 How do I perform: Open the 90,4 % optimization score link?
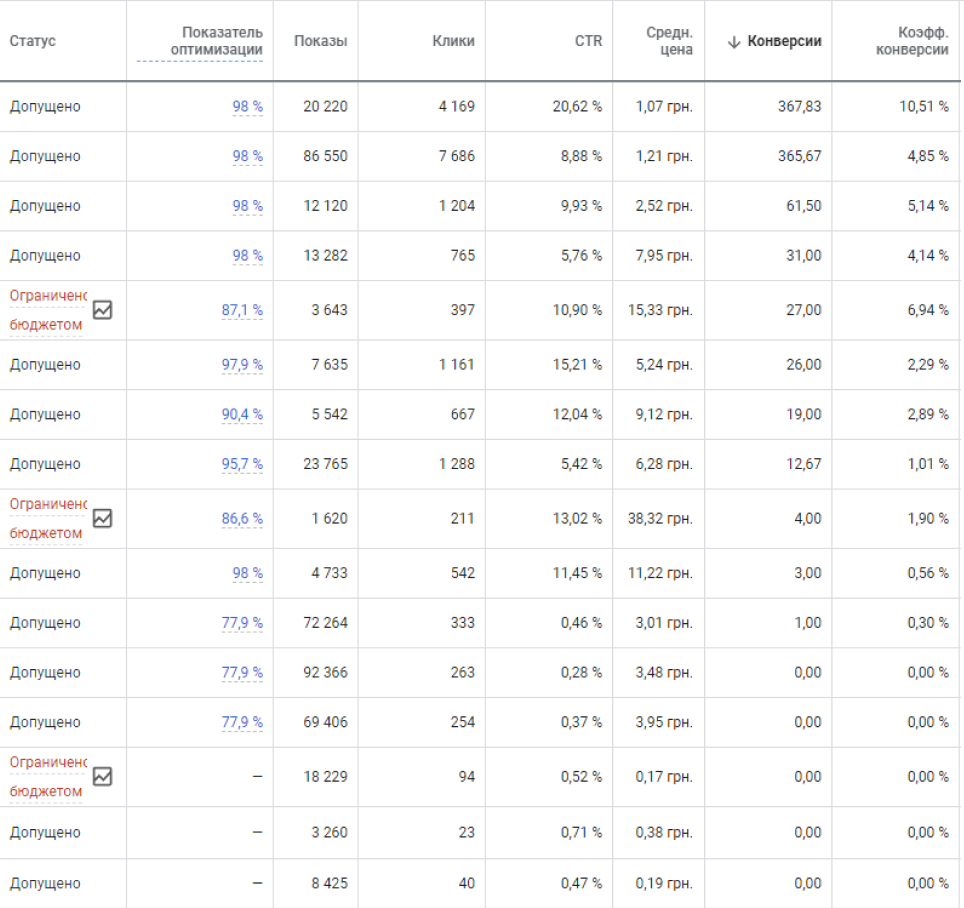[242, 414]
